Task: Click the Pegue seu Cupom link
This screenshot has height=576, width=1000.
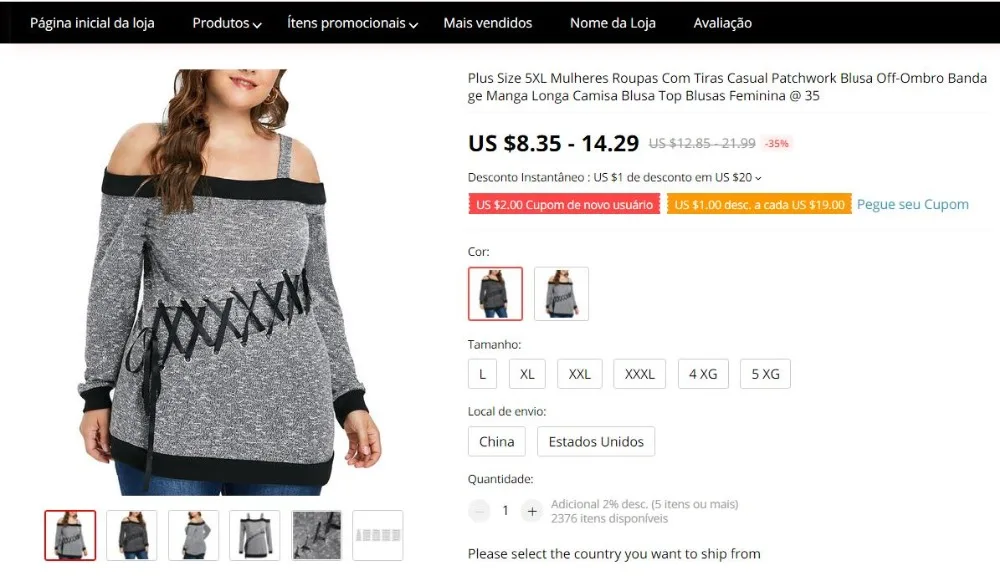Action: point(913,204)
